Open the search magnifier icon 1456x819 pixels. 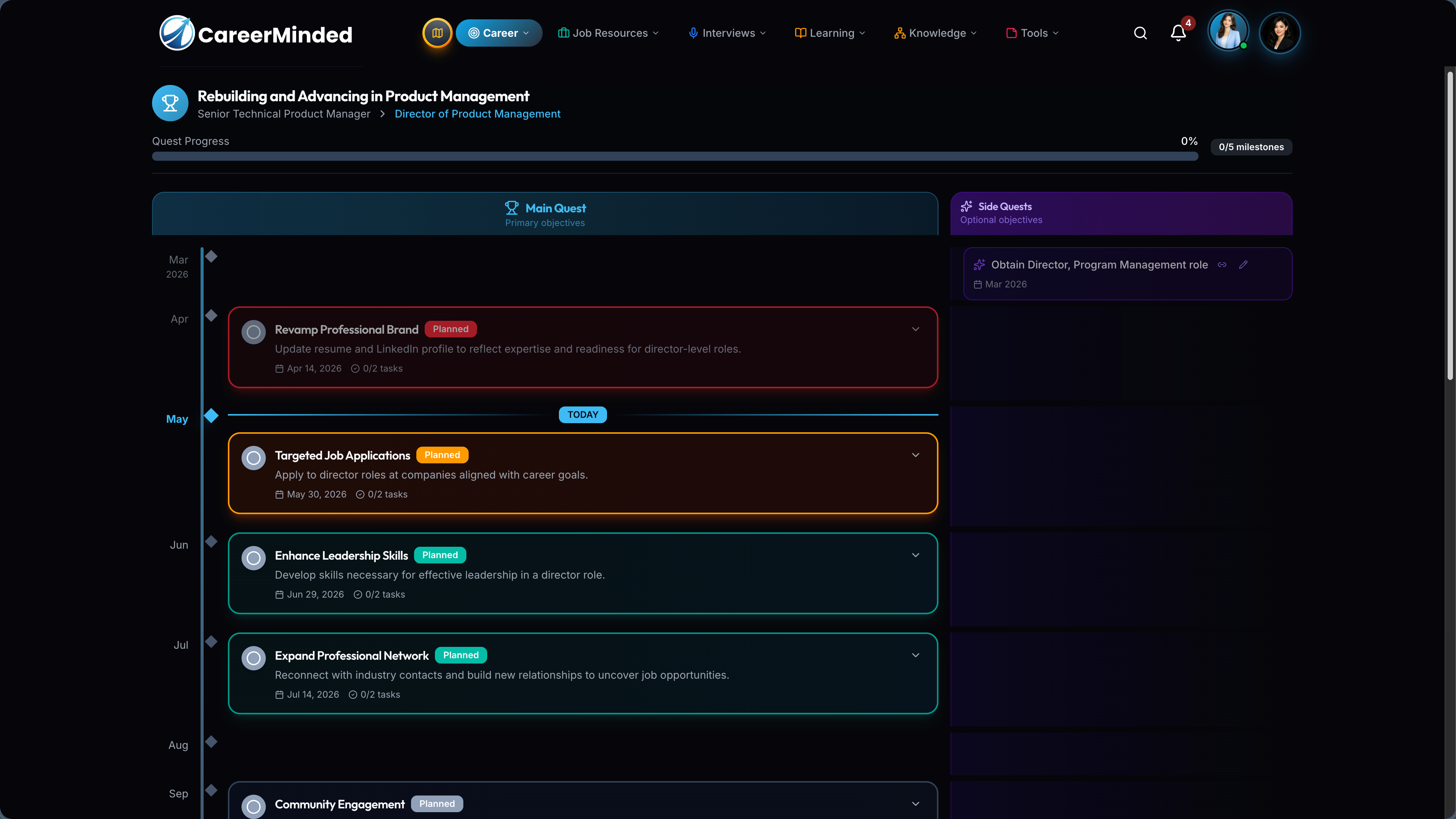tap(1140, 33)
